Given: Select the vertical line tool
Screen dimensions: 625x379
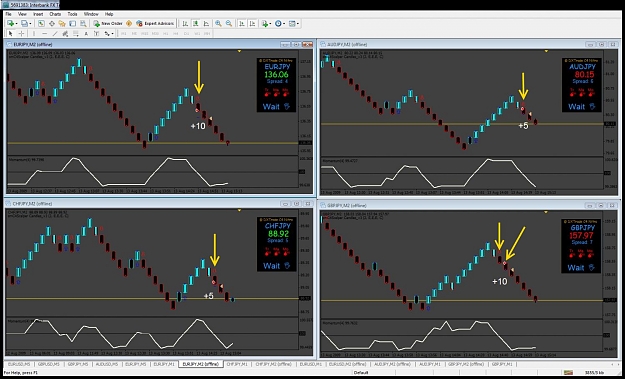Looking at the screenshot, I should point(34,34).
